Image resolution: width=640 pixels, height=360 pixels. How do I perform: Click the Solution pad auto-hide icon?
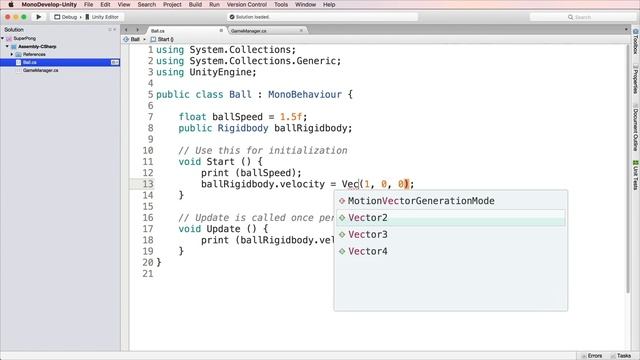click(x=110, y=29)
